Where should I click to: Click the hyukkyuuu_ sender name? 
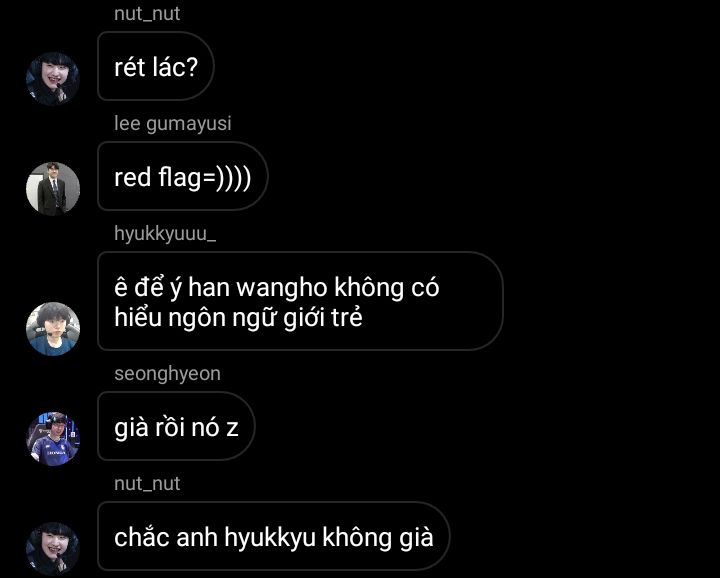[x=165, y=234]
